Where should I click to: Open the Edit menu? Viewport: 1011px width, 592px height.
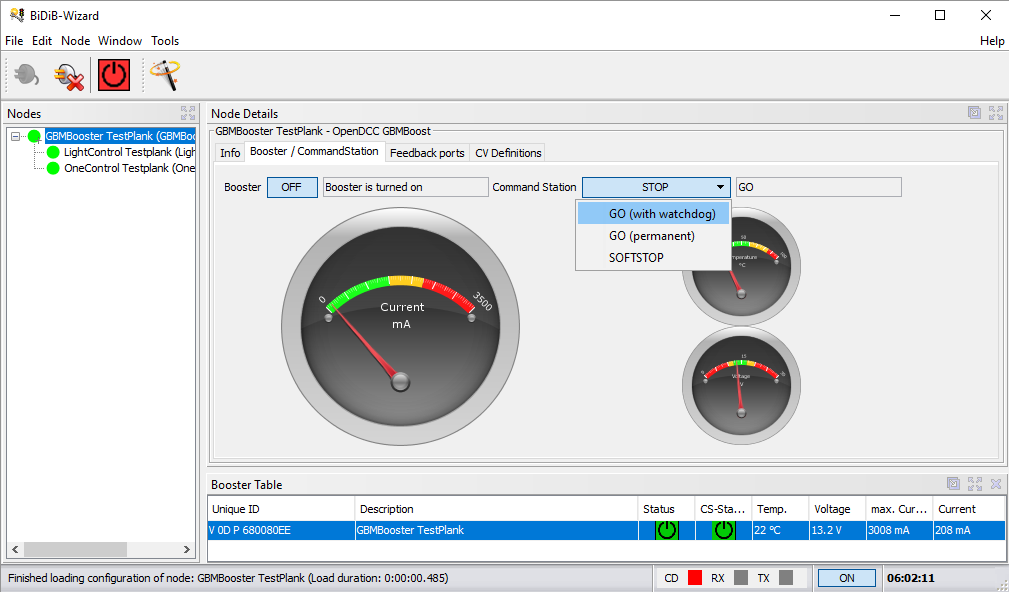coord(42,41)
